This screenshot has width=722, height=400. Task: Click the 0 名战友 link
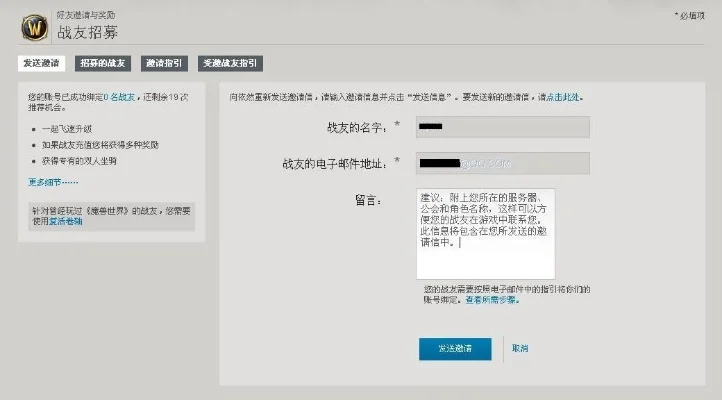click(x=119, y=97)
